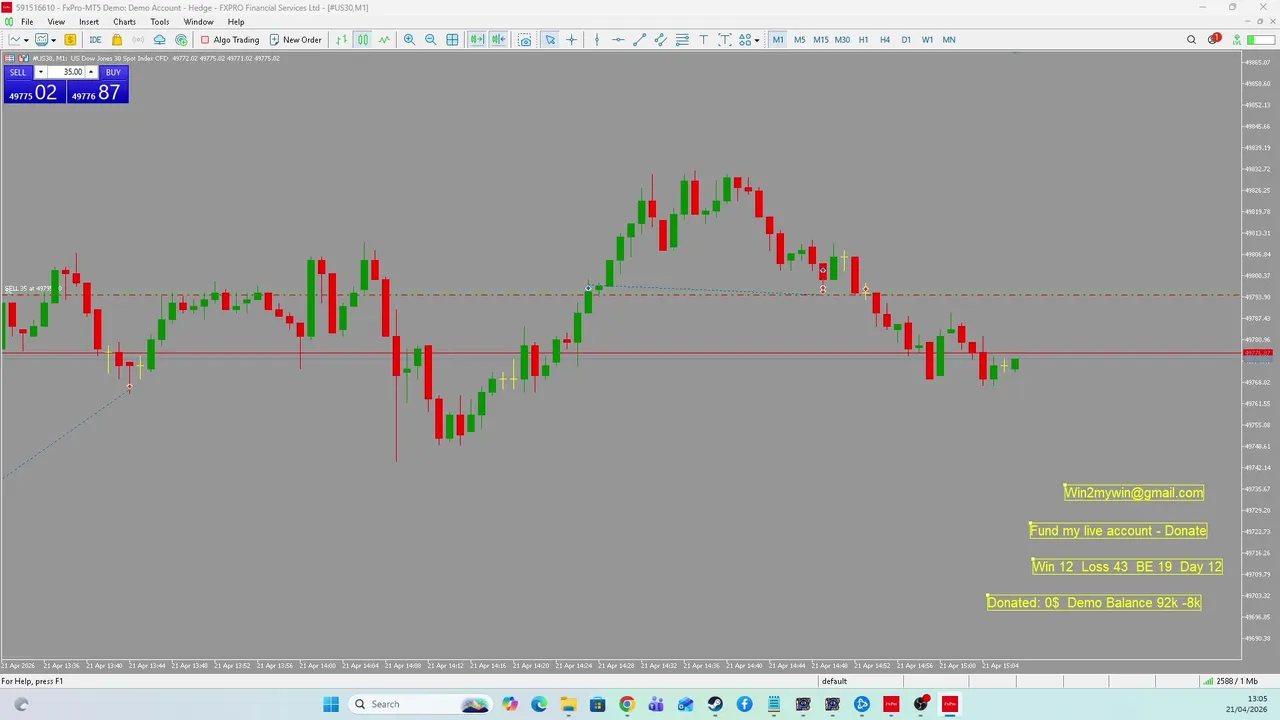Open the templates dropdown arrow
Image resolution: width=1280 pixels, height=720 pixels.
pyautogui.click(x=54, y=40)
